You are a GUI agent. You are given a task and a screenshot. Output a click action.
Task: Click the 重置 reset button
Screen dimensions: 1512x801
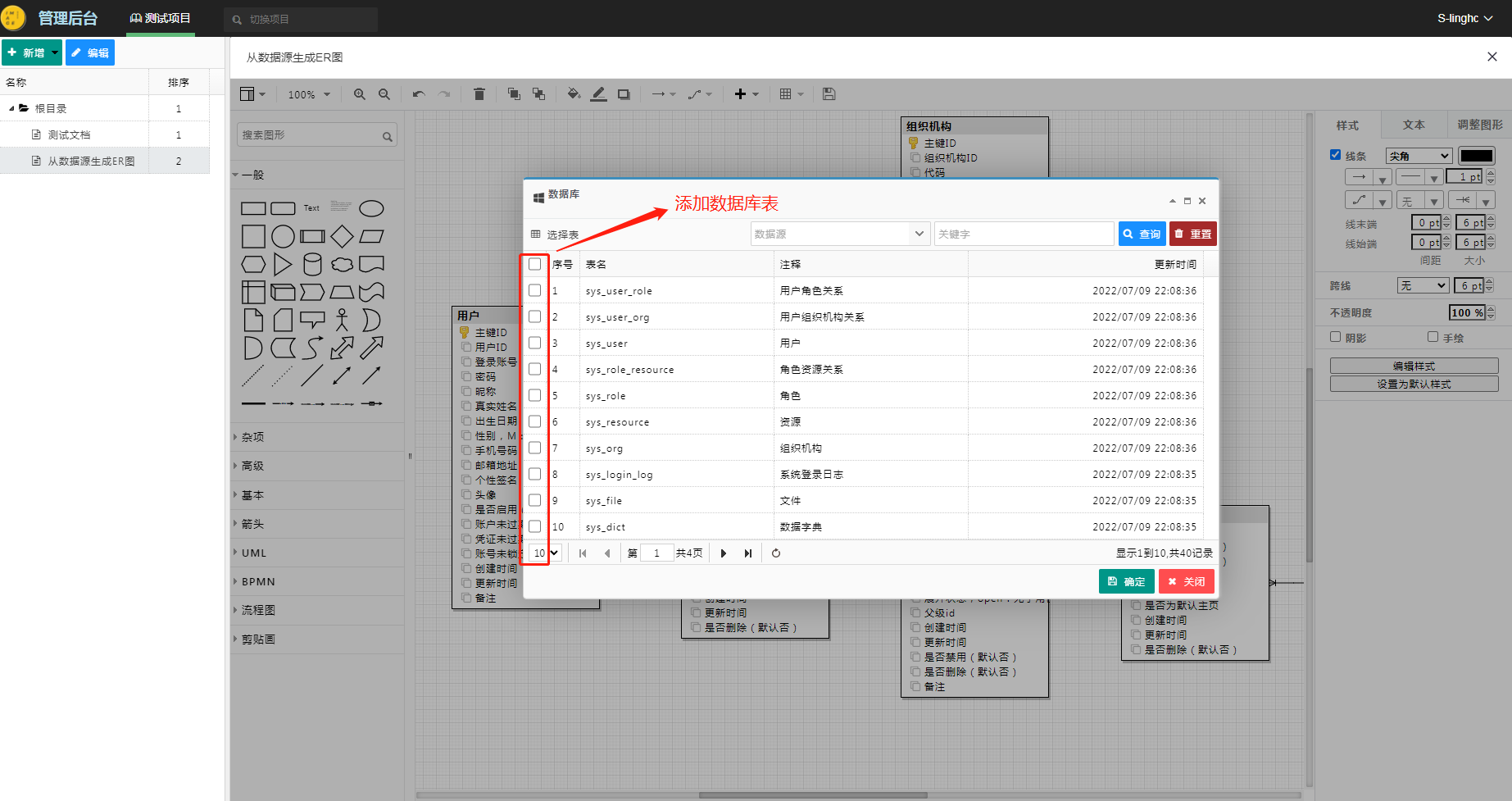click(x=1192, y=234)
